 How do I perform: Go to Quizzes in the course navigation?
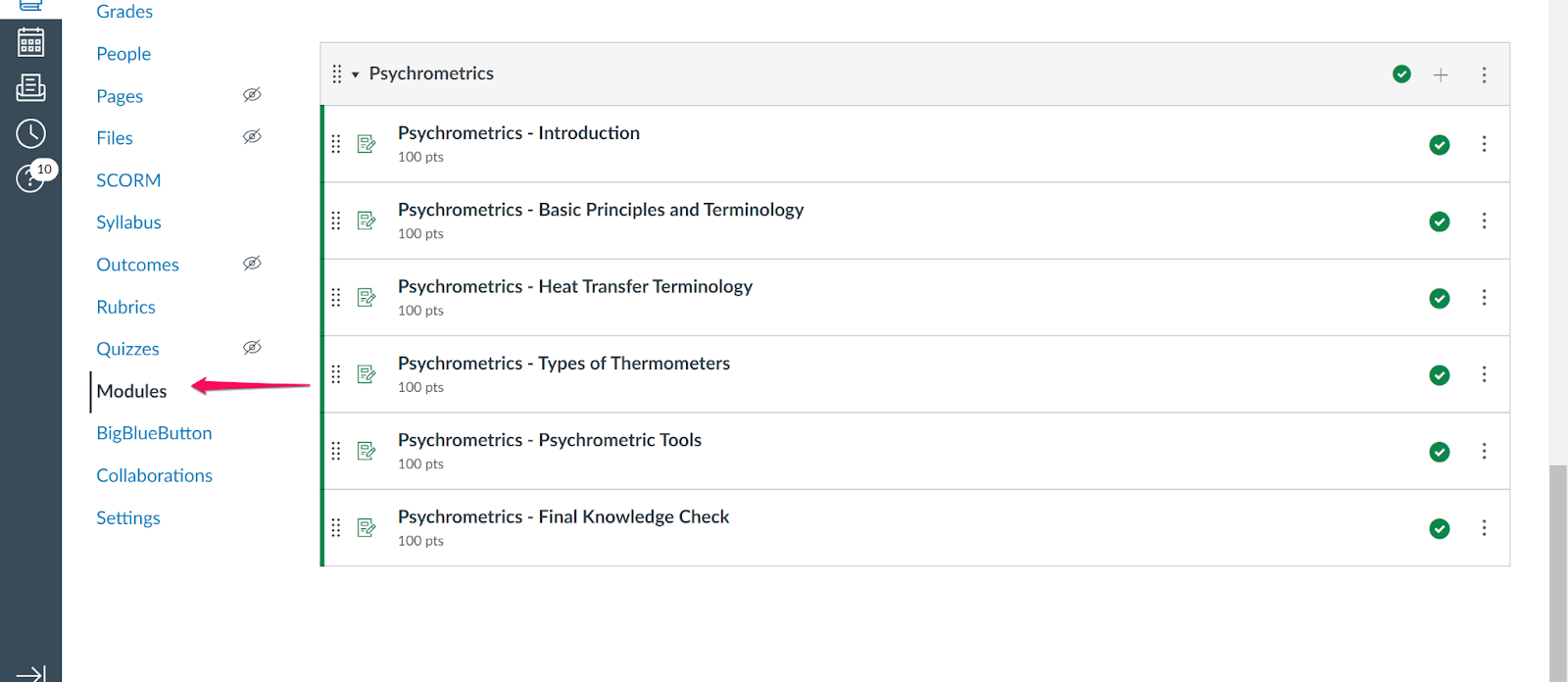click(x=127, y=349)
